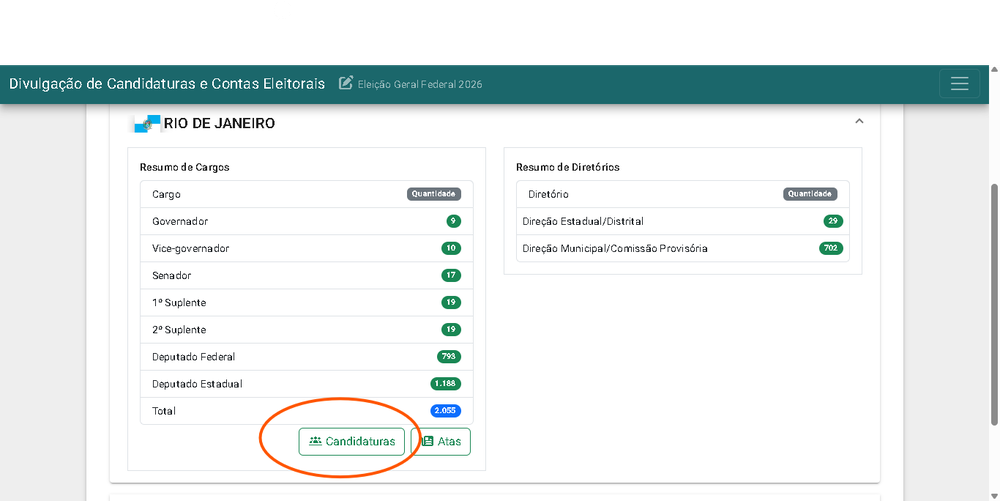Click the Rio de Janeiro state flag
The height and width of the screenshot is (501, 1000).
click(147, 123)
